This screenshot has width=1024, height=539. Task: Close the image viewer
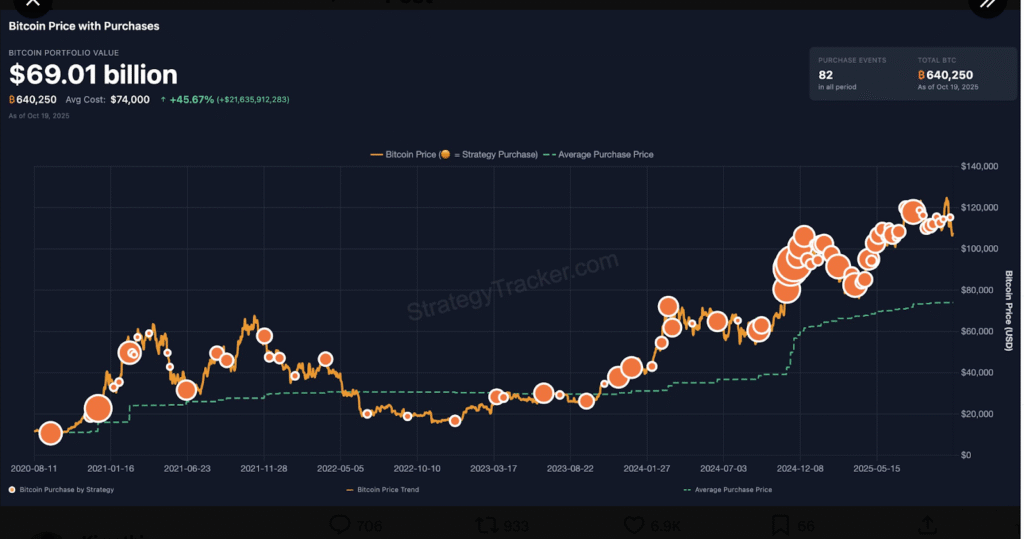coord(32,4)
